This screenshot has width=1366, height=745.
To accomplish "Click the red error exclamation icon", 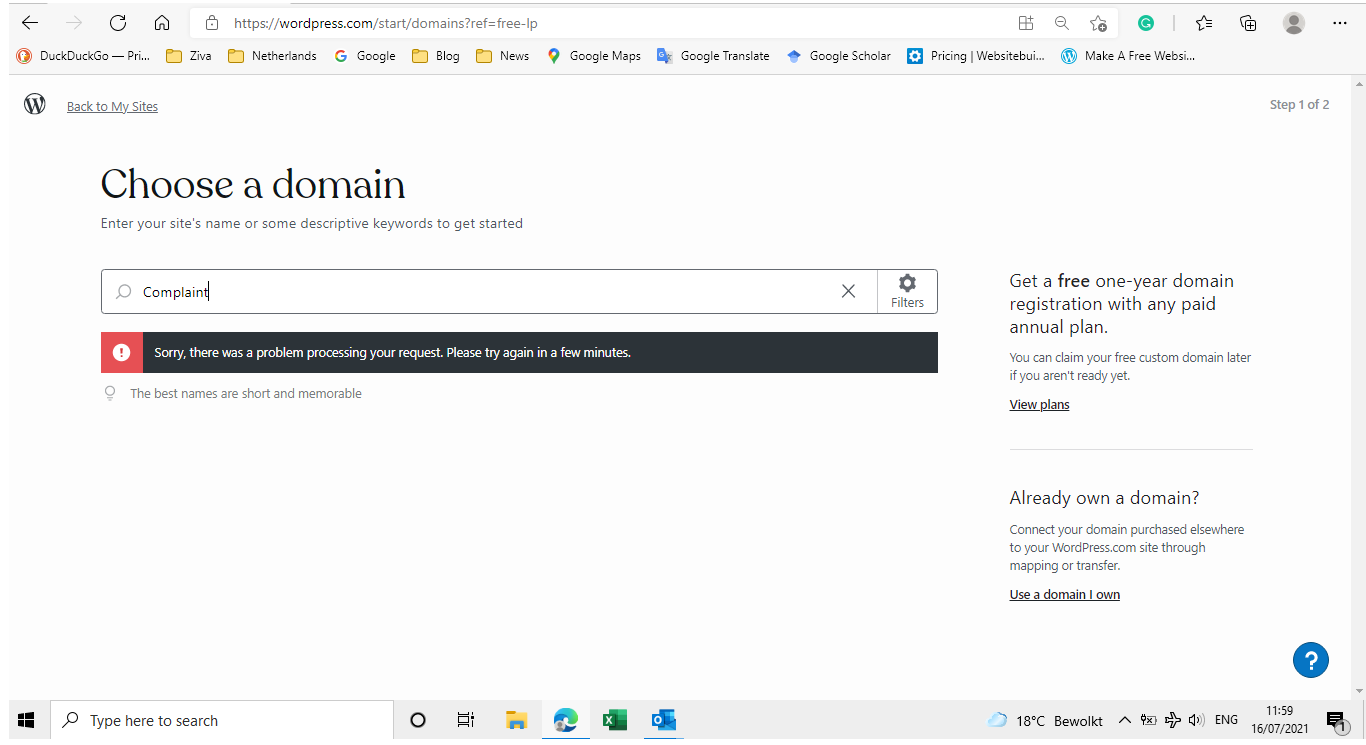I will click(x=122, y=352).
